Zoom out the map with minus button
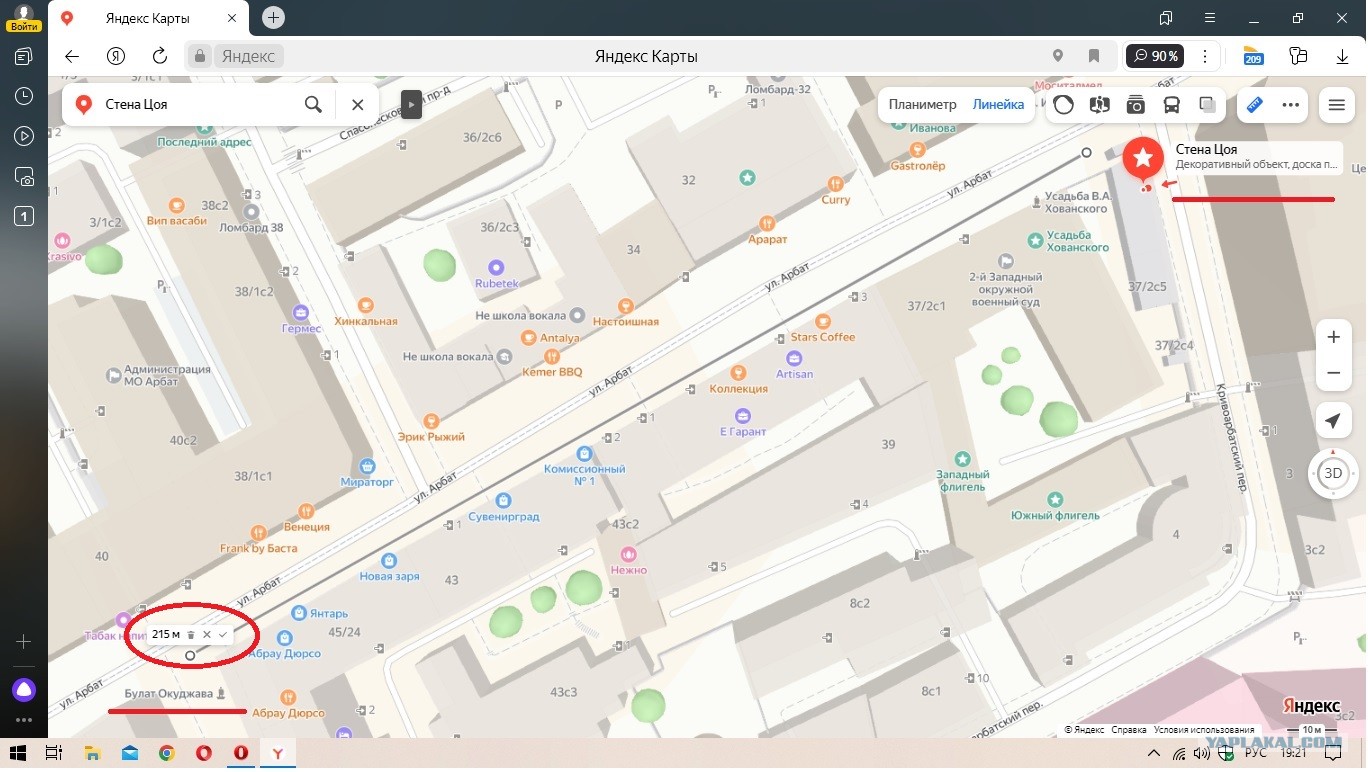The height and width of the screenshot is (772, 1368). pos(1333,373)
